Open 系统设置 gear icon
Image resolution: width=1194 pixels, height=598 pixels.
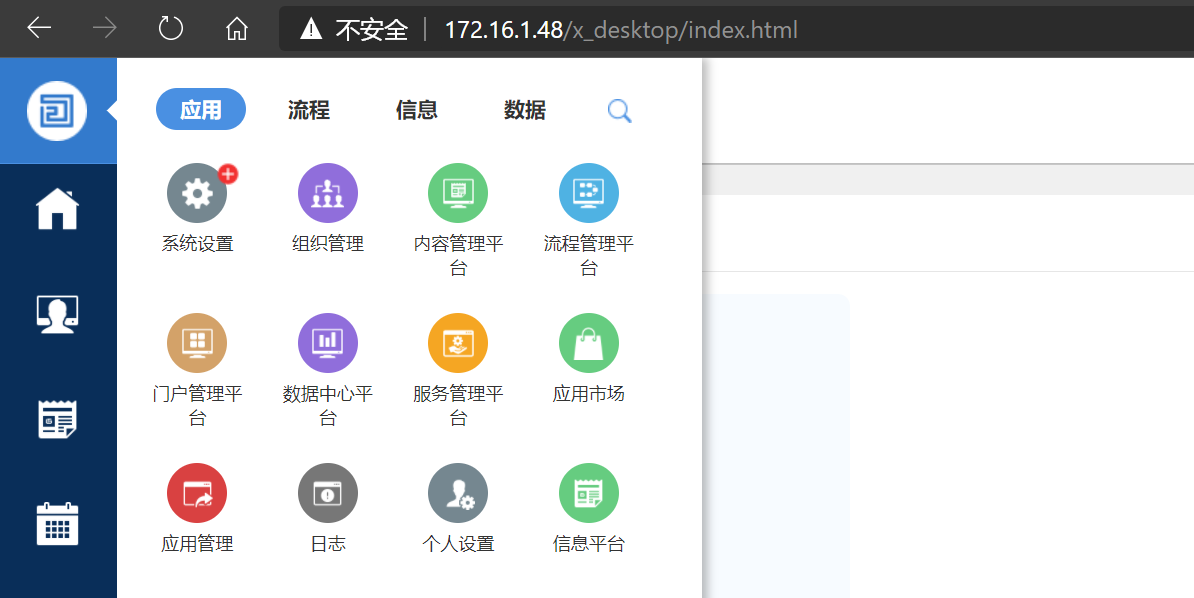point(197,193)
